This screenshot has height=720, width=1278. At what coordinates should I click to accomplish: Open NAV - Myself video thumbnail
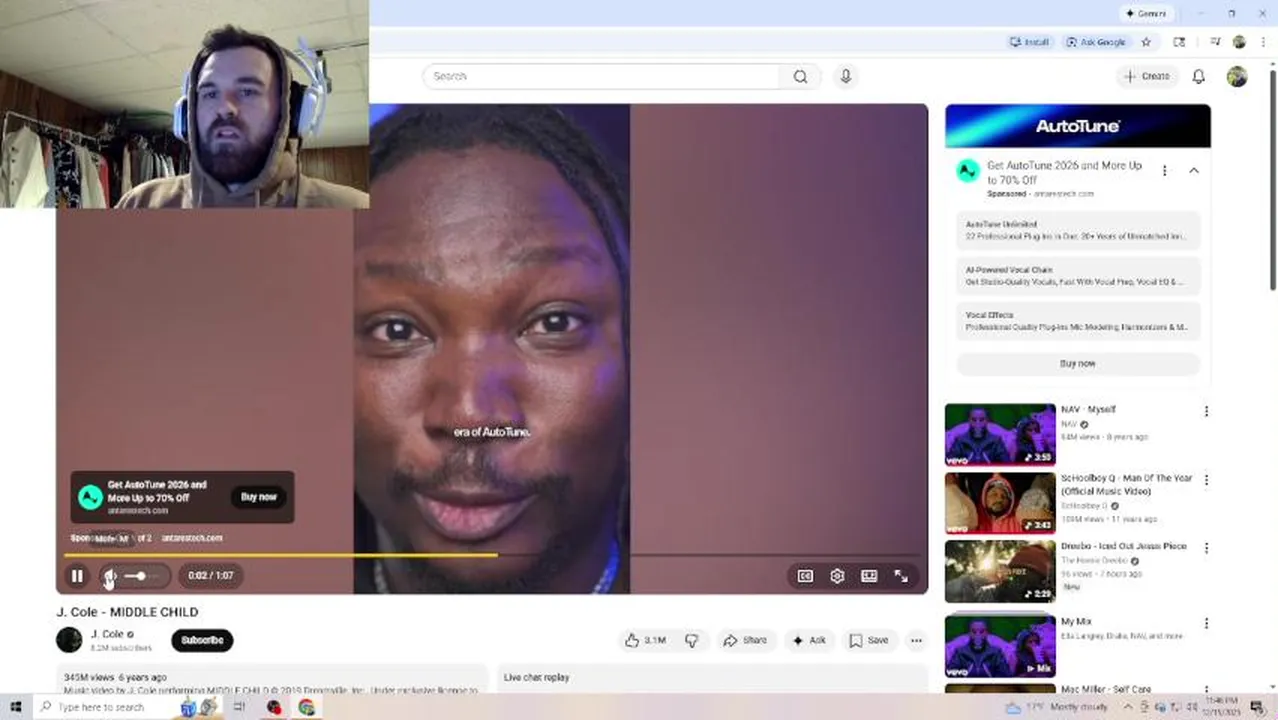(1000, 434)
